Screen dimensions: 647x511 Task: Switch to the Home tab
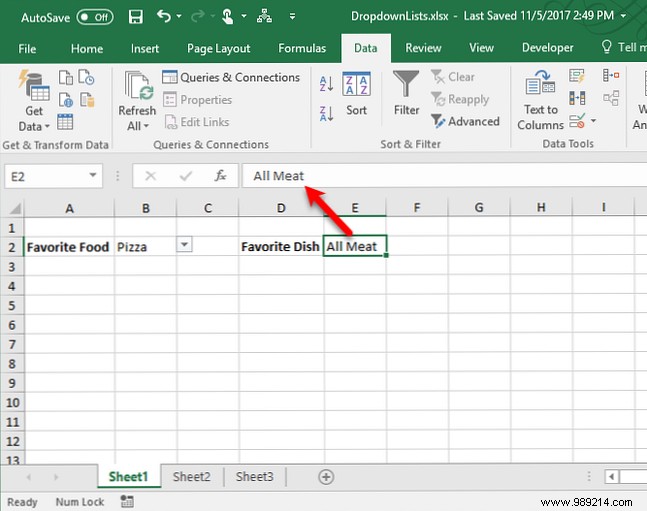pyautogui.click(x=87, y=49)
